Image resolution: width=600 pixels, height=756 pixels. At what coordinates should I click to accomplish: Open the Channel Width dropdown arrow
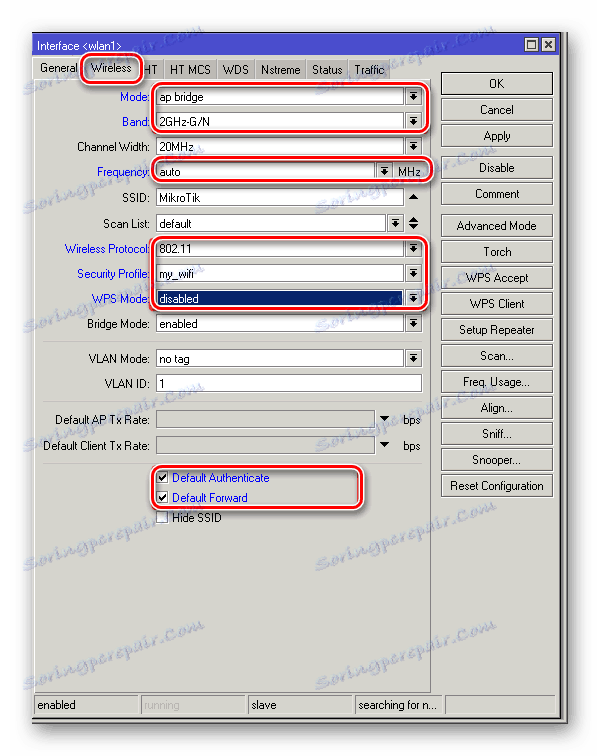click(413, 147)
